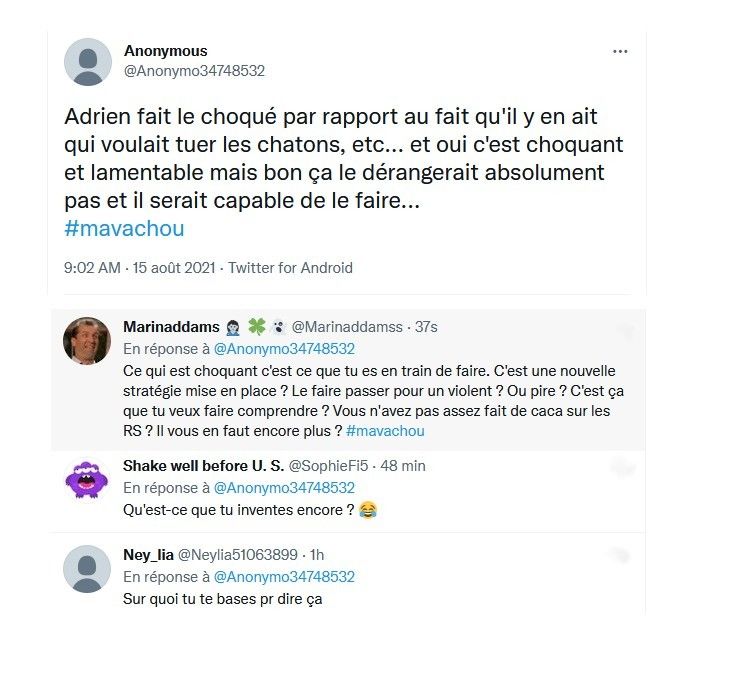Click Ney_lia default gray avatar

pyautogui.click(x=87, y=569)
